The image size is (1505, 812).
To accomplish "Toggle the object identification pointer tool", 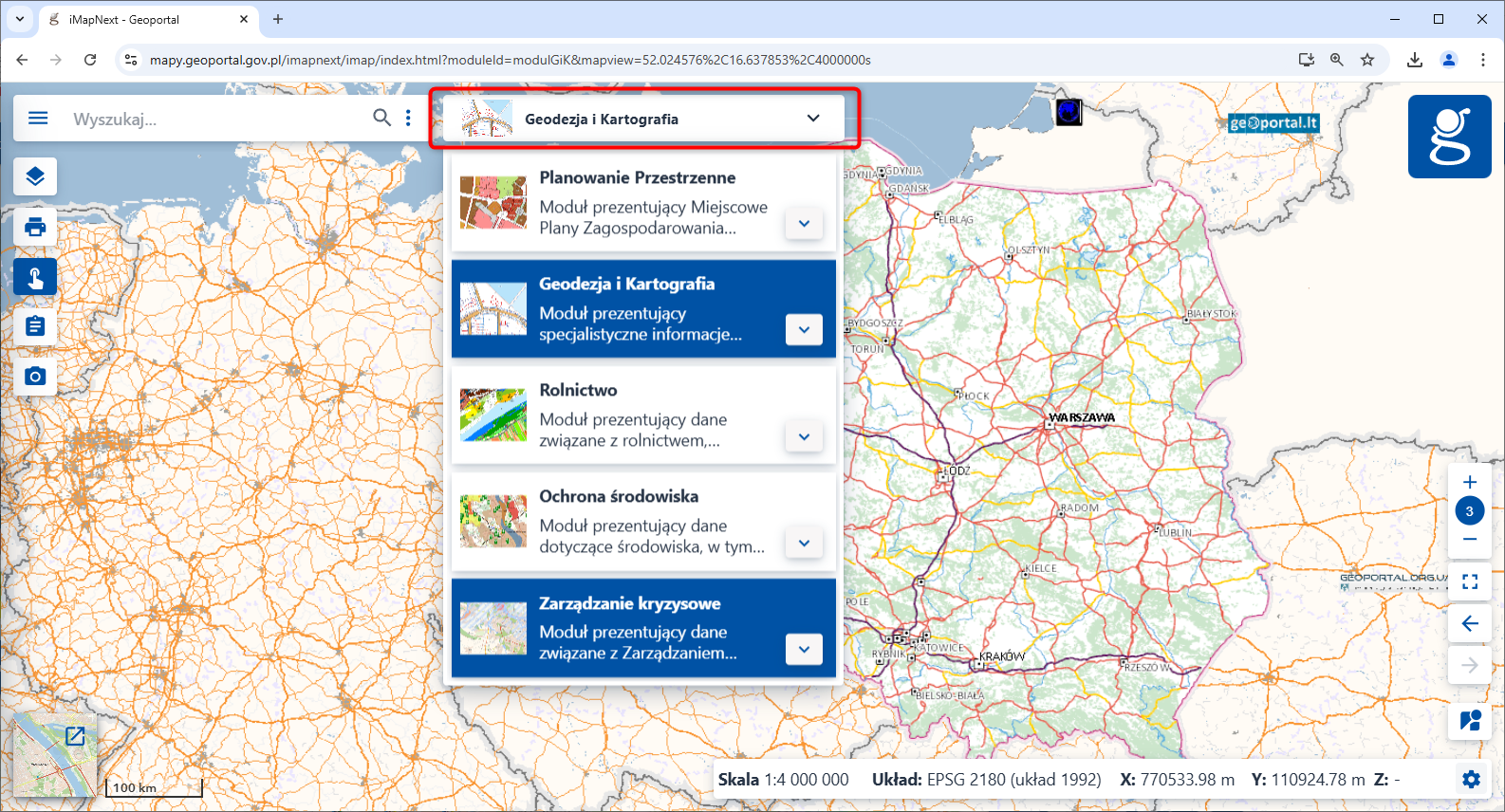I will click(35, 277).
